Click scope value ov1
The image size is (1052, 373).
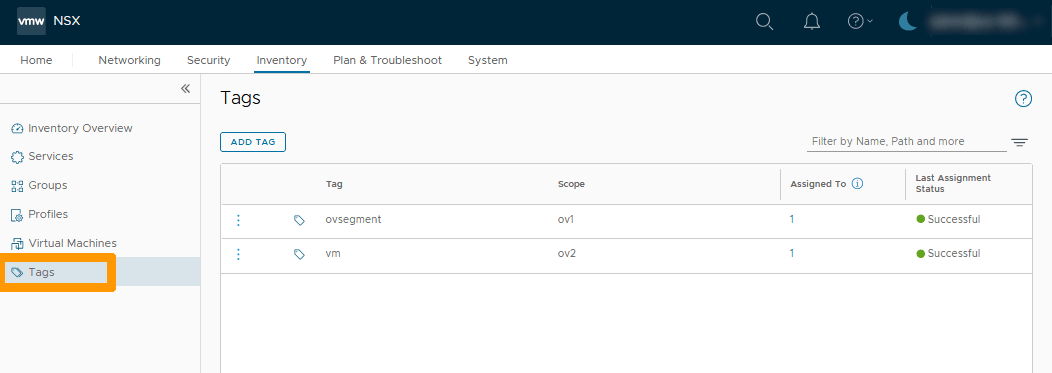(x=566, y=219)
